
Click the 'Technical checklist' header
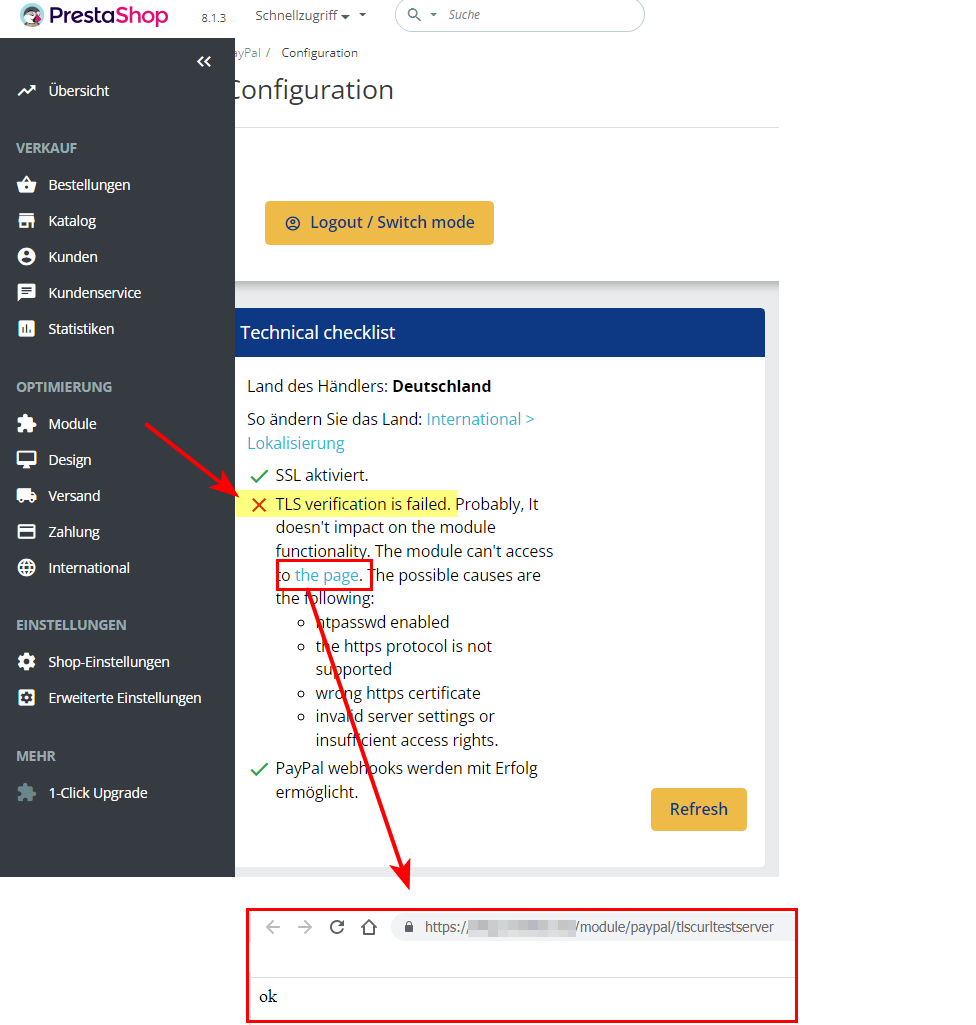[x=499, y=333]
